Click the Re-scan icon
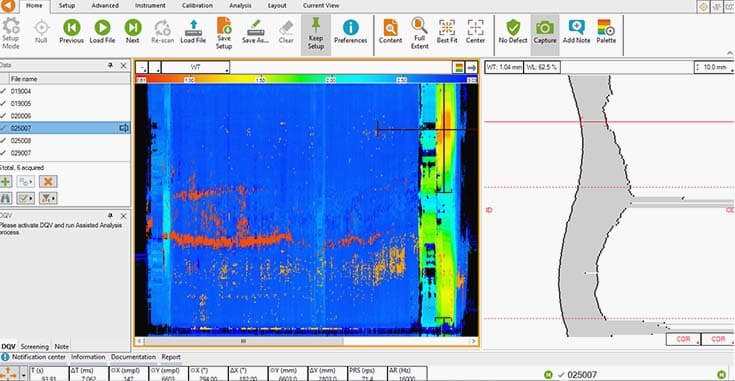The image size is (735, 381). 163,28
